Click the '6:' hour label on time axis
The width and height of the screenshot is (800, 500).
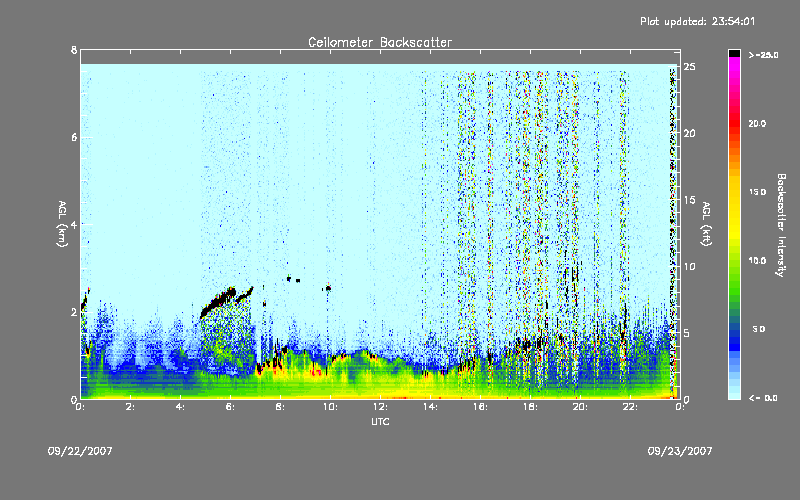tap(230, 407)
